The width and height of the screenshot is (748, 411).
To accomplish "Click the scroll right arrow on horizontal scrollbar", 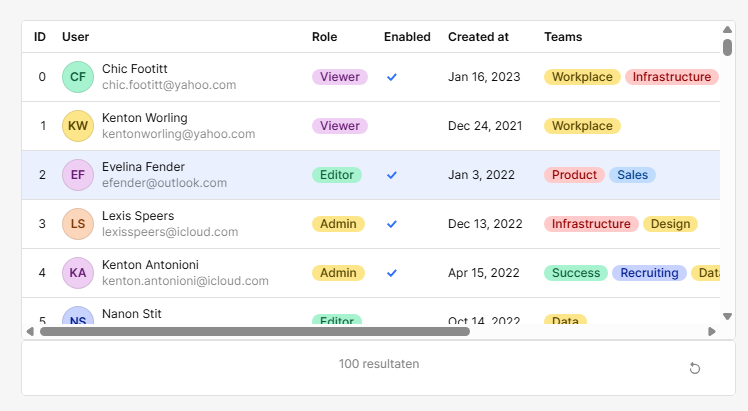I will tap(712, 331).
